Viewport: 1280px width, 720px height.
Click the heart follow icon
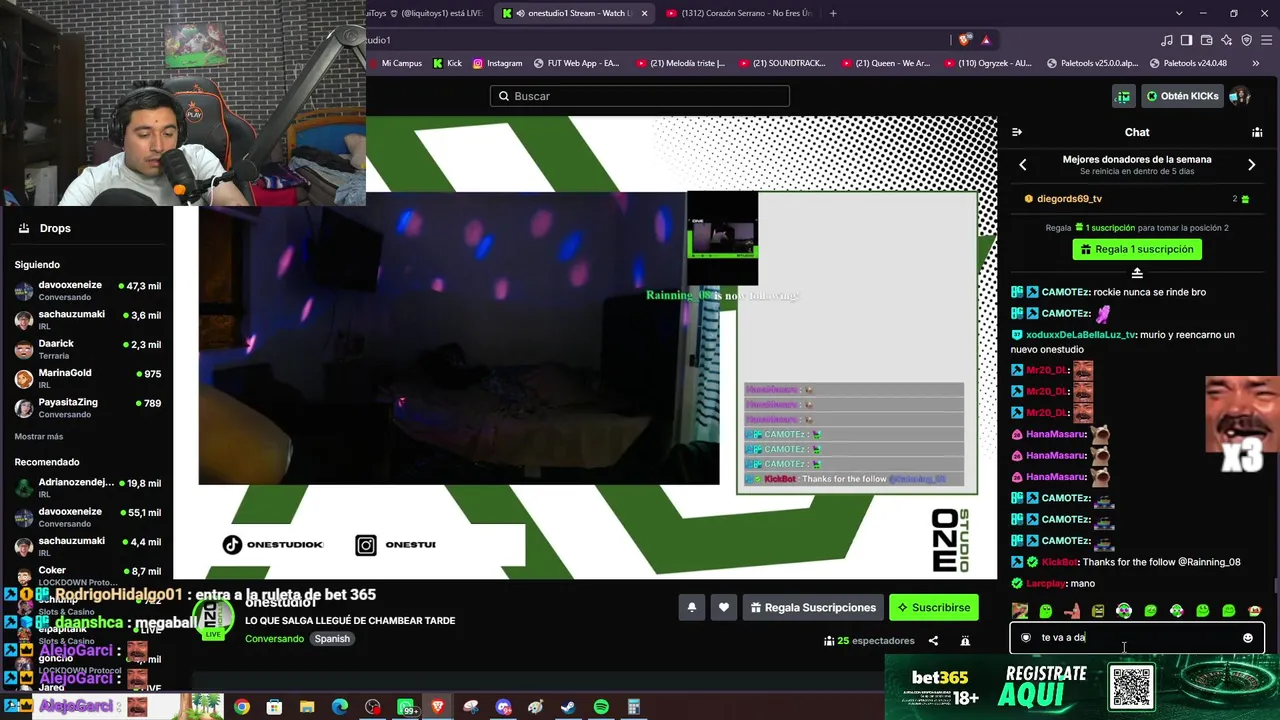click(x=724, y=607)
